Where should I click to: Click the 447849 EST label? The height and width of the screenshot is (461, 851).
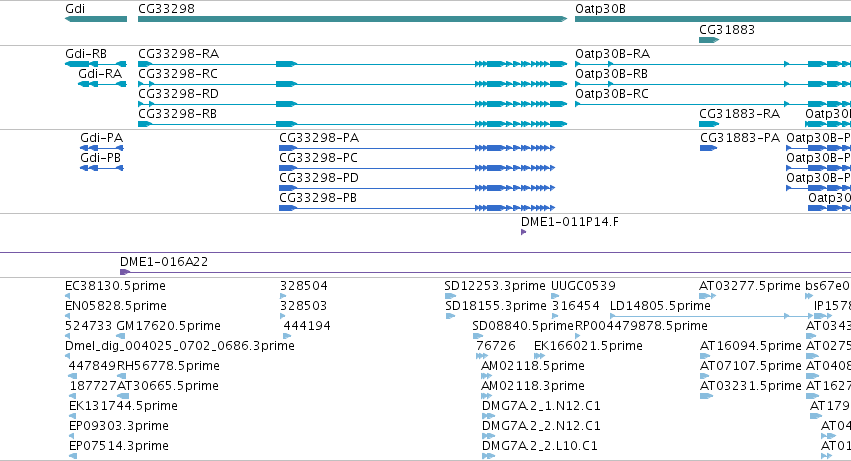pyautogui.click(x=93, y=367)
